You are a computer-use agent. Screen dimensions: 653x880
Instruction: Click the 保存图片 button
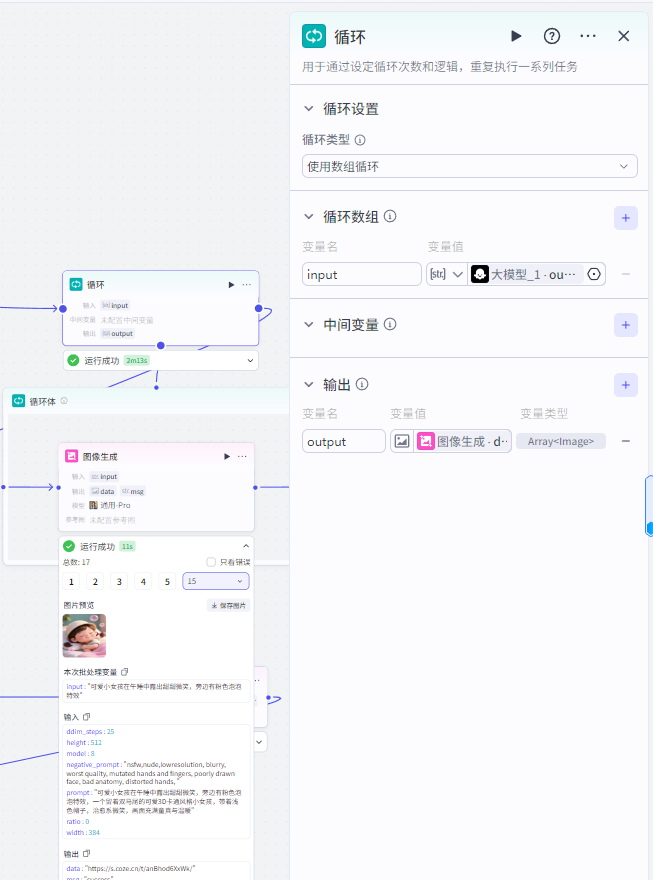pos(228,606)
